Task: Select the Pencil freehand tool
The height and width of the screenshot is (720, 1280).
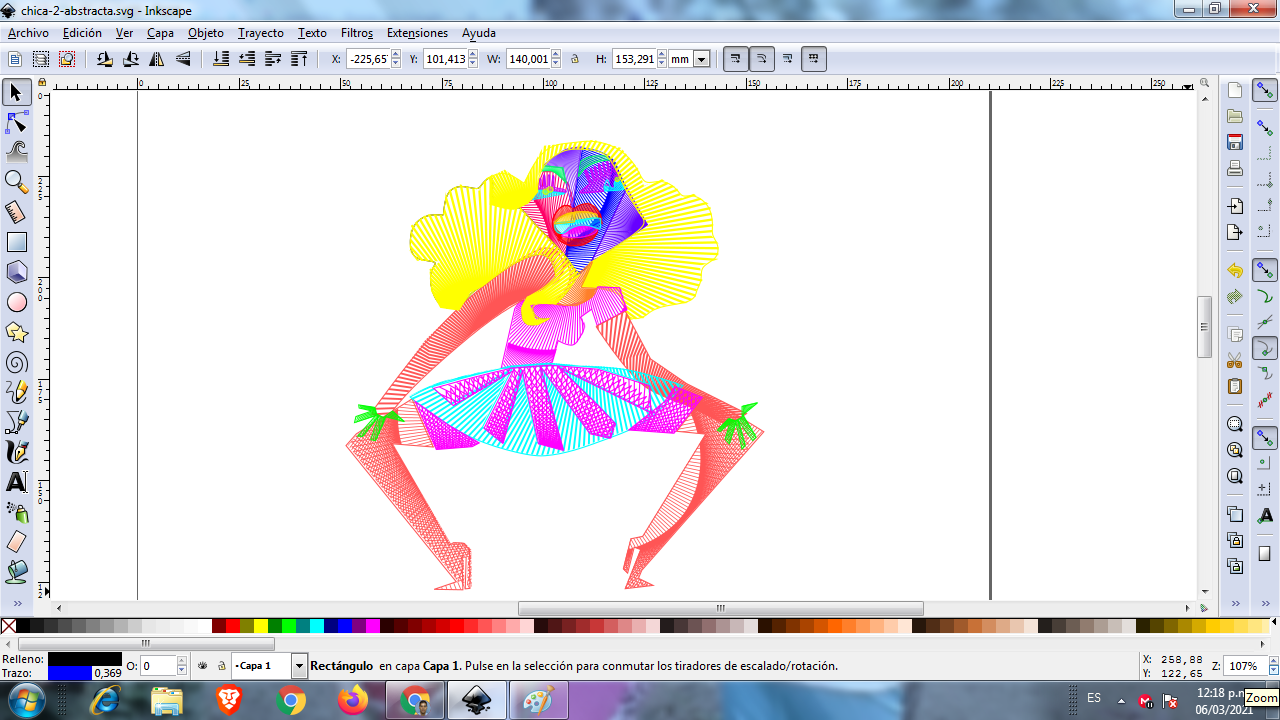Action: tap(16, 392)
